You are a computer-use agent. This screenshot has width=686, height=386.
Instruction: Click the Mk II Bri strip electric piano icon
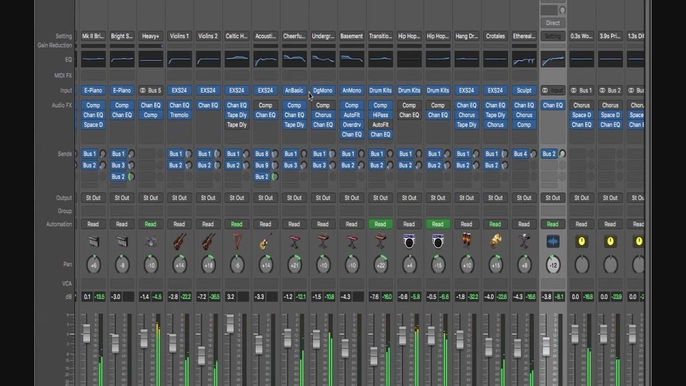click(93, 242)
